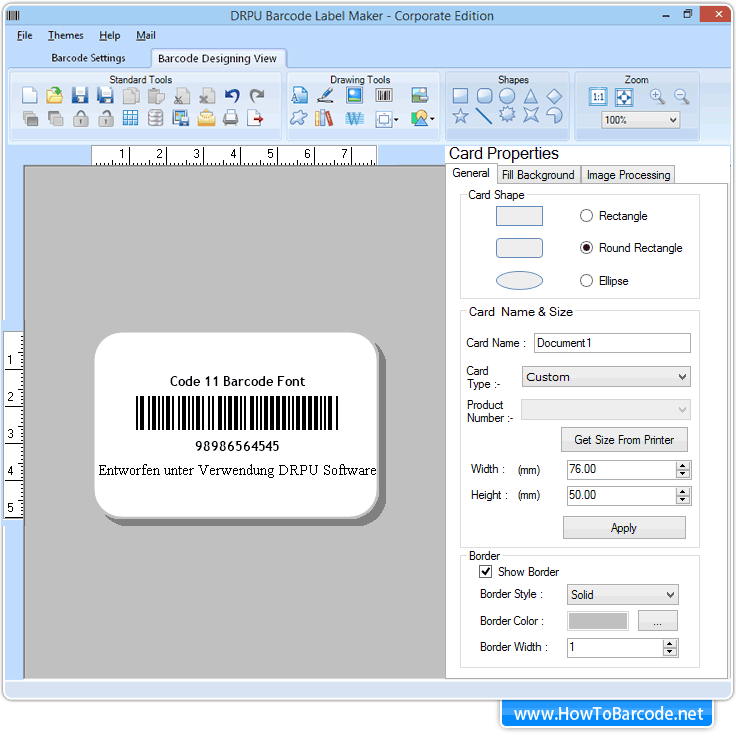Click the zoom out magnifier

[681, 96]
